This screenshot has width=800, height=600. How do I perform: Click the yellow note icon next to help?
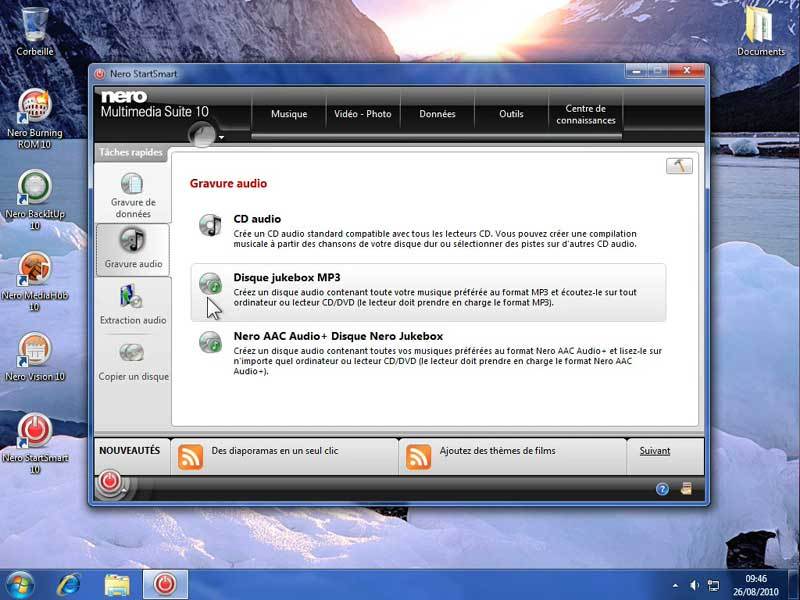coord(686,489)
